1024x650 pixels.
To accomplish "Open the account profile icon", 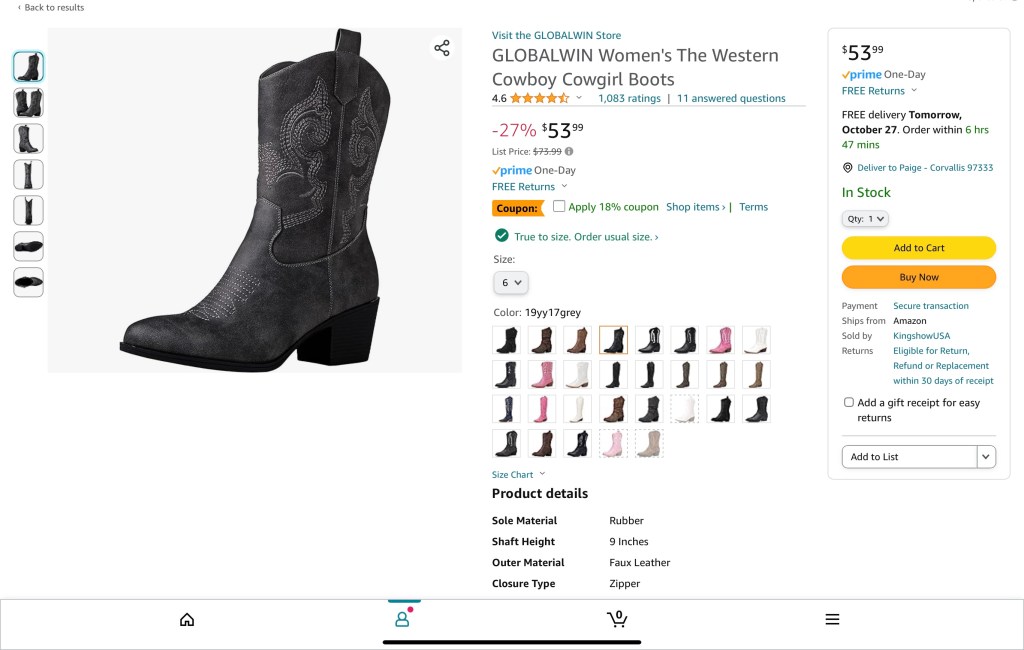I will [402, 619].
